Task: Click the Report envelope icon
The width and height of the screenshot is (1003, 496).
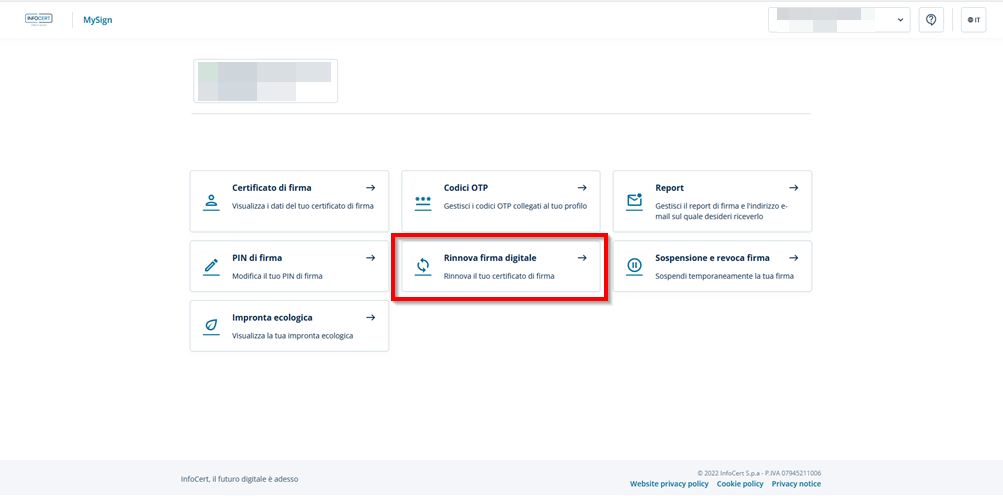Action: (634, 201)
